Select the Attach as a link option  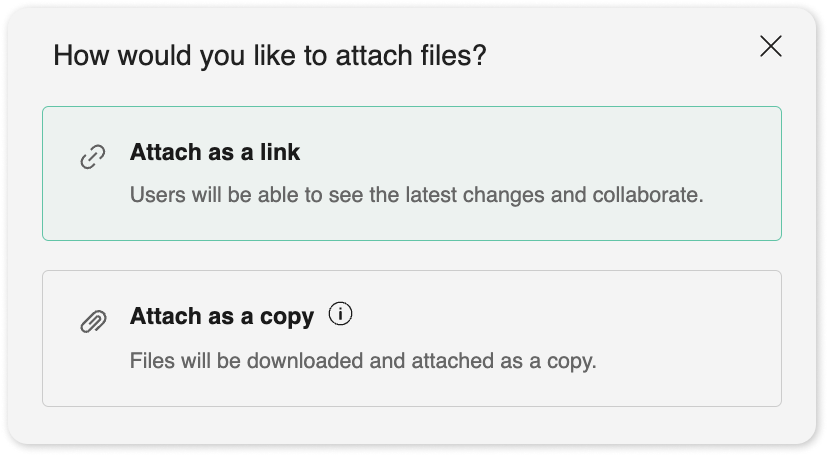coord(411,173)
